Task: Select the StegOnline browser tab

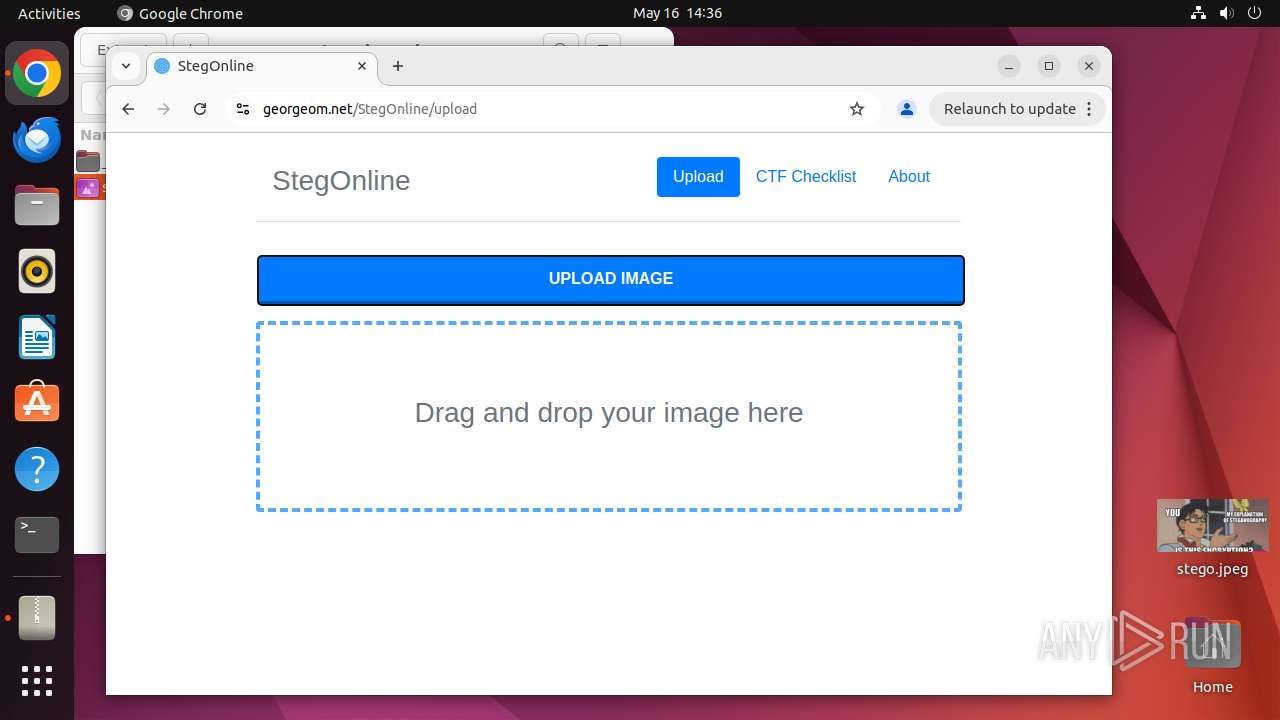Action: [x=262, y=66]
